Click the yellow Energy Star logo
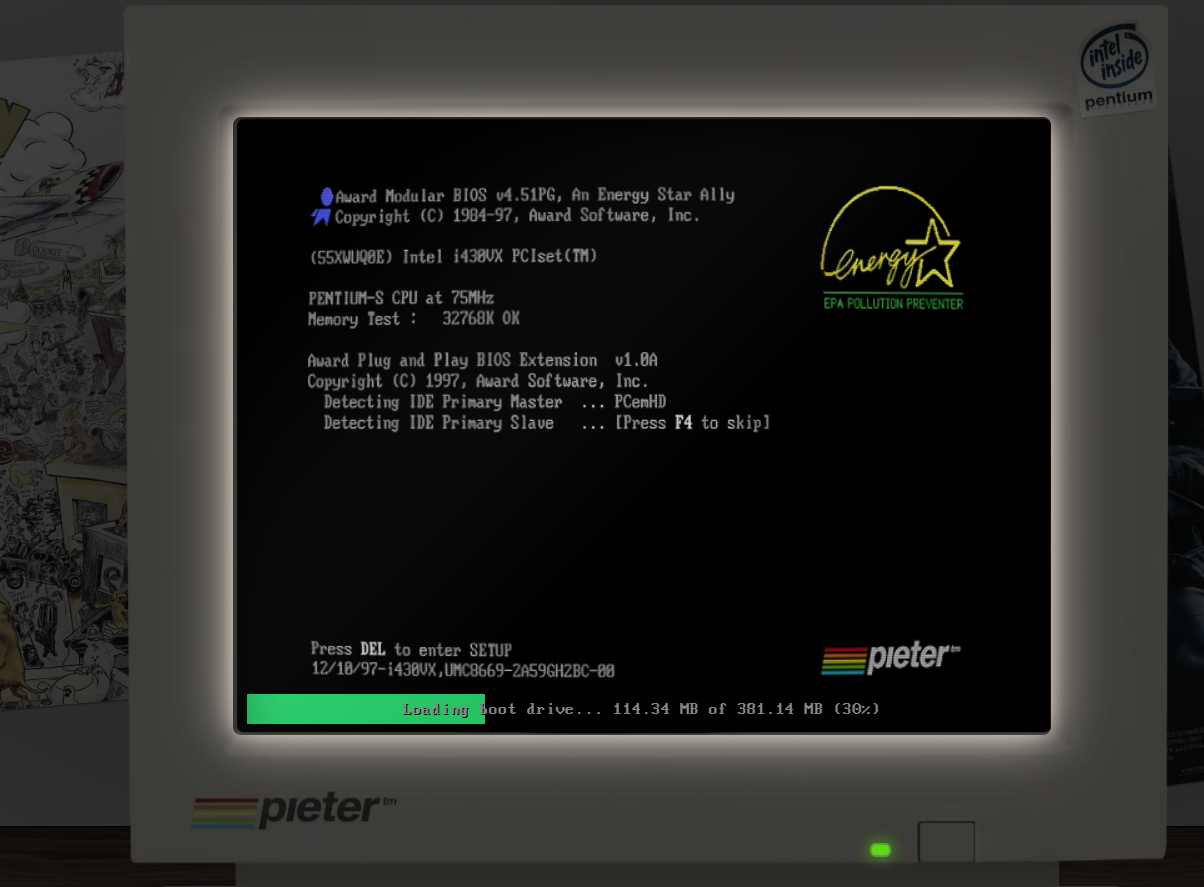This screenshot has height=887, width=1204. pos(890,238)
